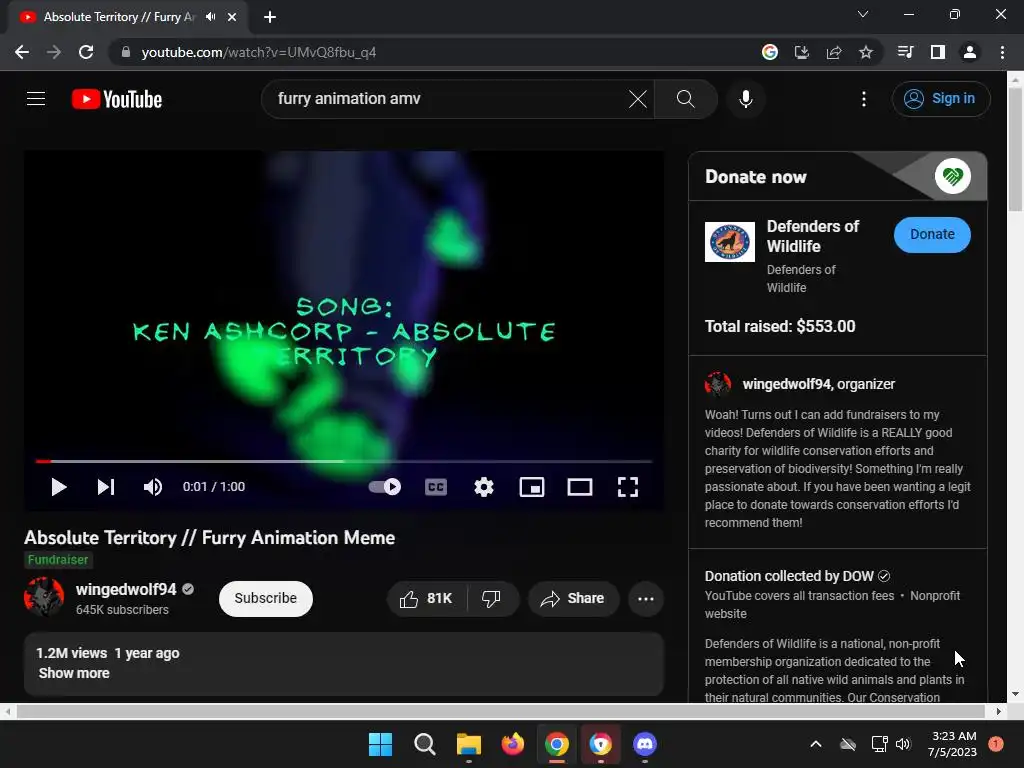Share this page from the toolbar
The image size is (1024, 768).
(x=833, y=52)
